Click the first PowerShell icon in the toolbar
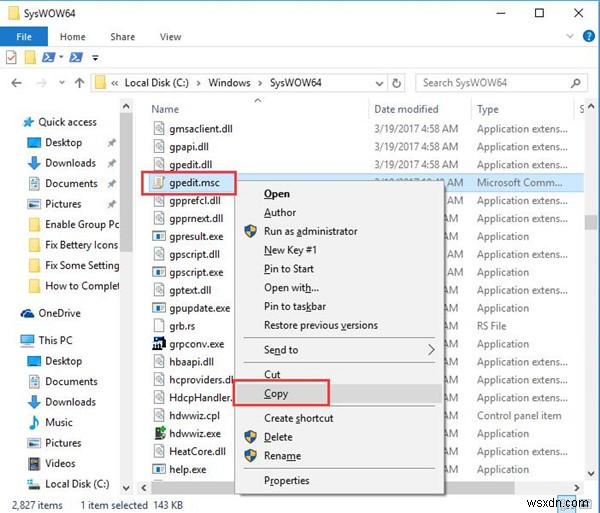This screenshot has height=513, width=600. (x=49, y=57)
